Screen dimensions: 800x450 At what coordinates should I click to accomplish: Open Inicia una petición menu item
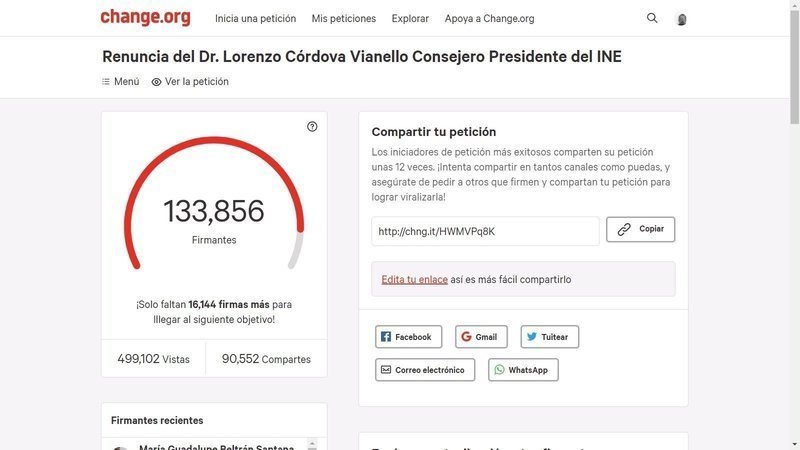255,19
